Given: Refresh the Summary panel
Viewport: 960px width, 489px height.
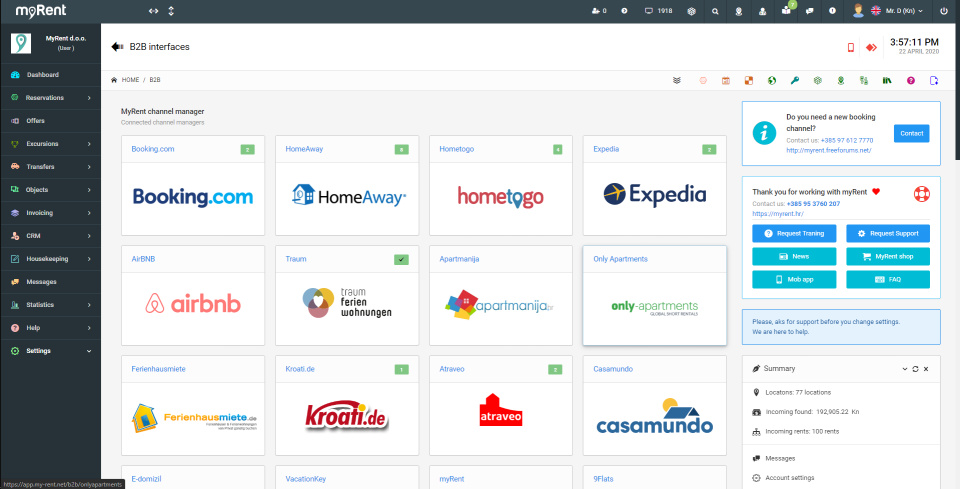Looking at the screenshot, I should pos(915,369).
